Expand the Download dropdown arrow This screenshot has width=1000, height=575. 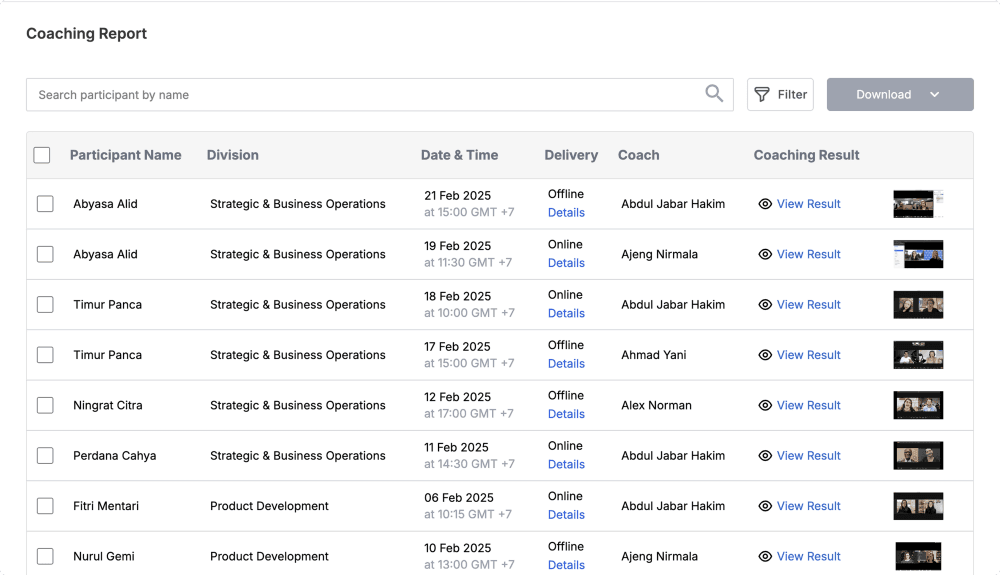pos(934,94)
